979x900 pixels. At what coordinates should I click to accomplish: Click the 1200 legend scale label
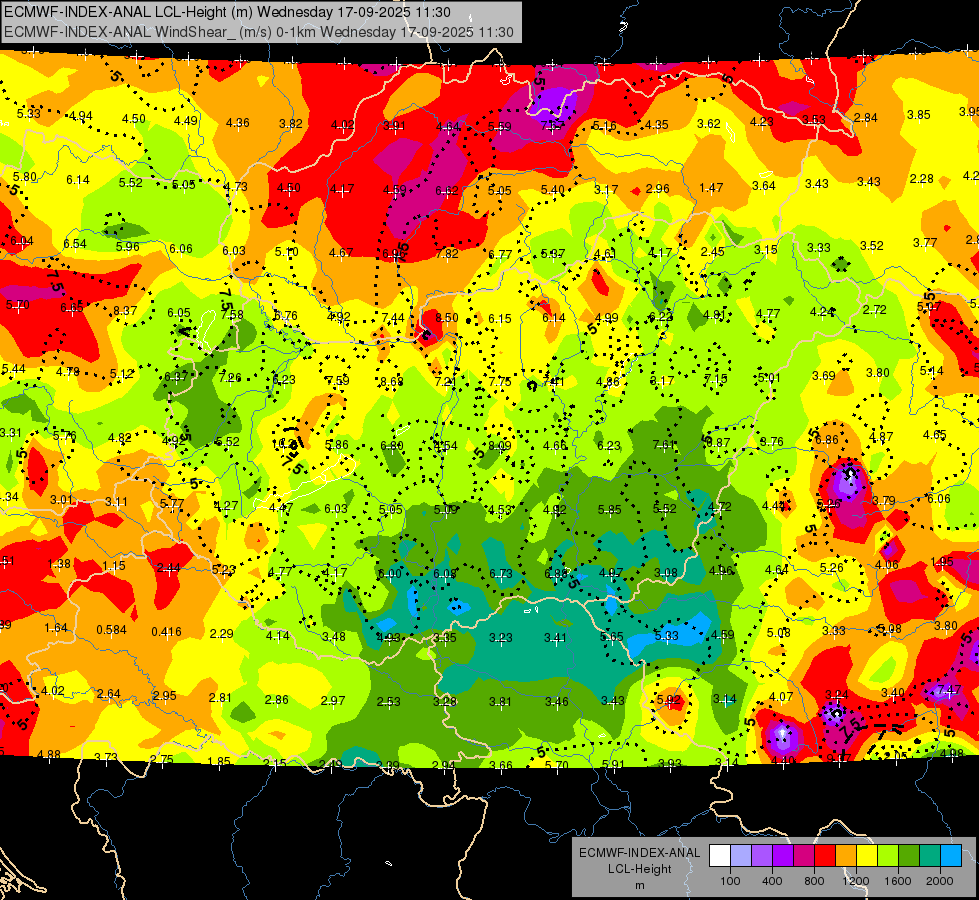[856, 881]
